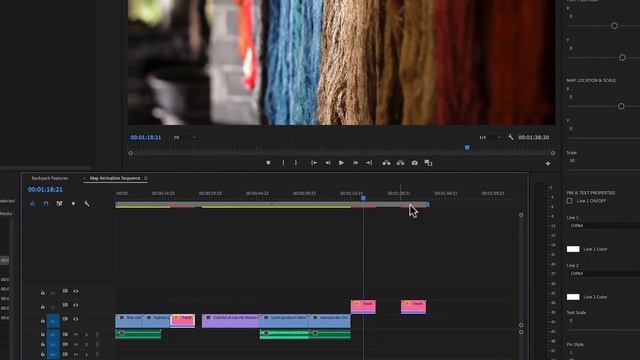The width and height of the screenshot is (640, 360).
Task: Step back one frame in Program Monitor
Action: coord(328,163)
